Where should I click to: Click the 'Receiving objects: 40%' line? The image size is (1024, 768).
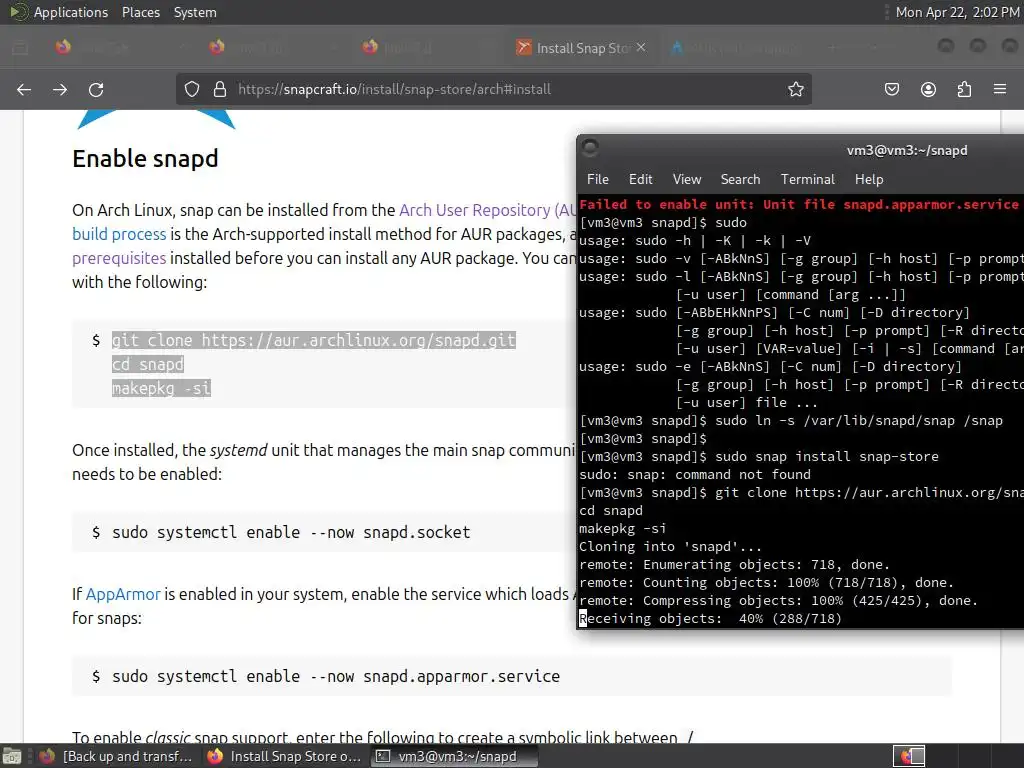click(711, 618)
